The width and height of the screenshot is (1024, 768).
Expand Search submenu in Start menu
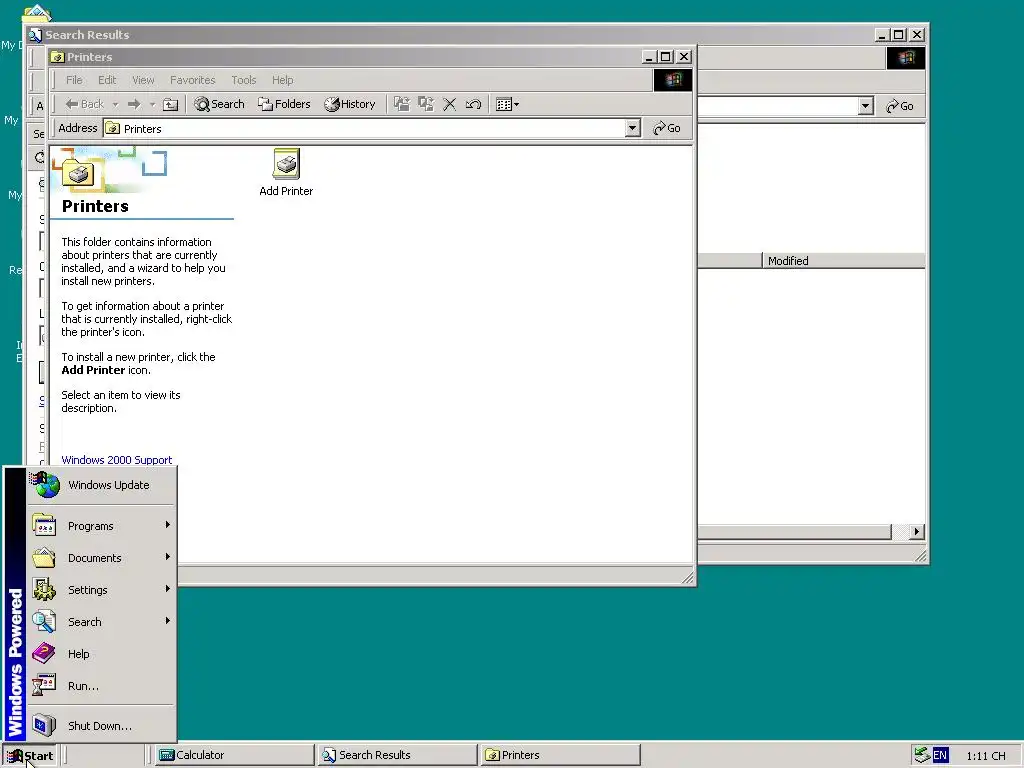point(101,622)
